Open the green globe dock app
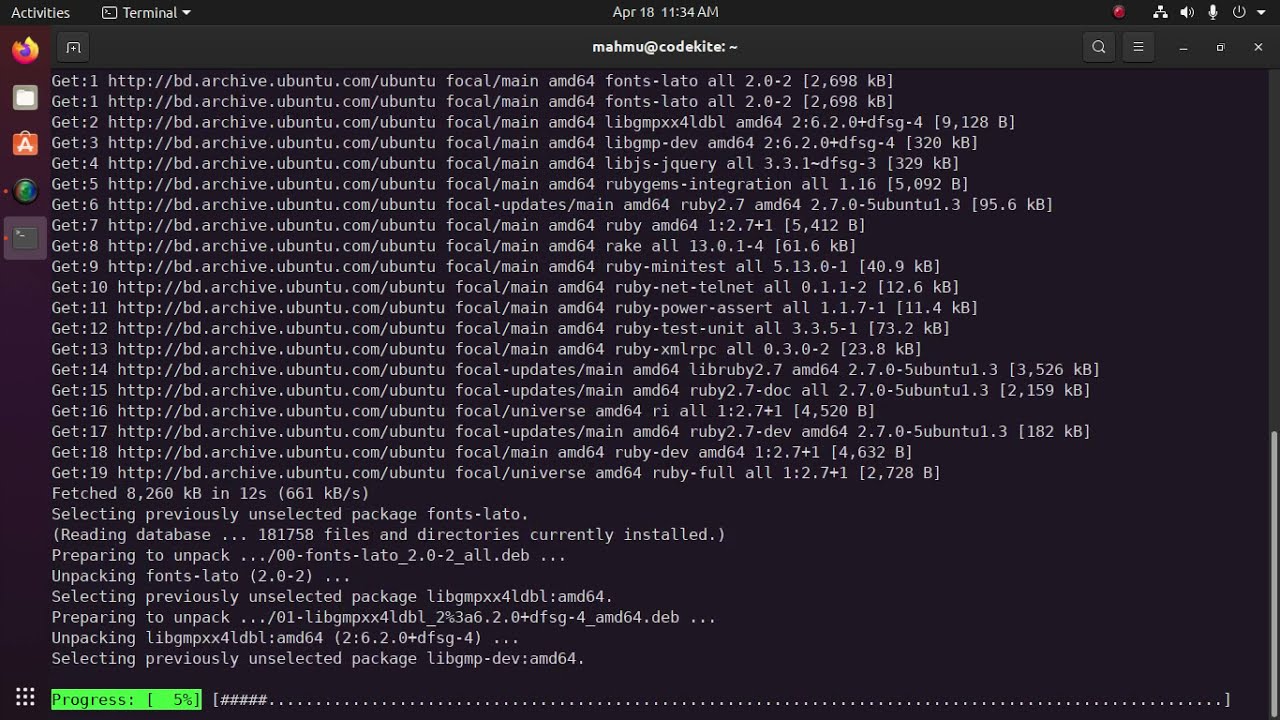Screen dimensions: 1280x720 [x=25, y=190]
